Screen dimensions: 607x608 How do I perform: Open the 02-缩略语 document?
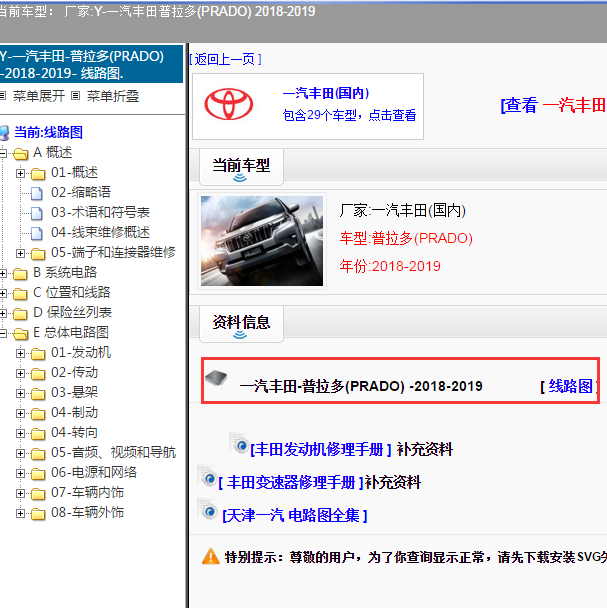[81, 192]
